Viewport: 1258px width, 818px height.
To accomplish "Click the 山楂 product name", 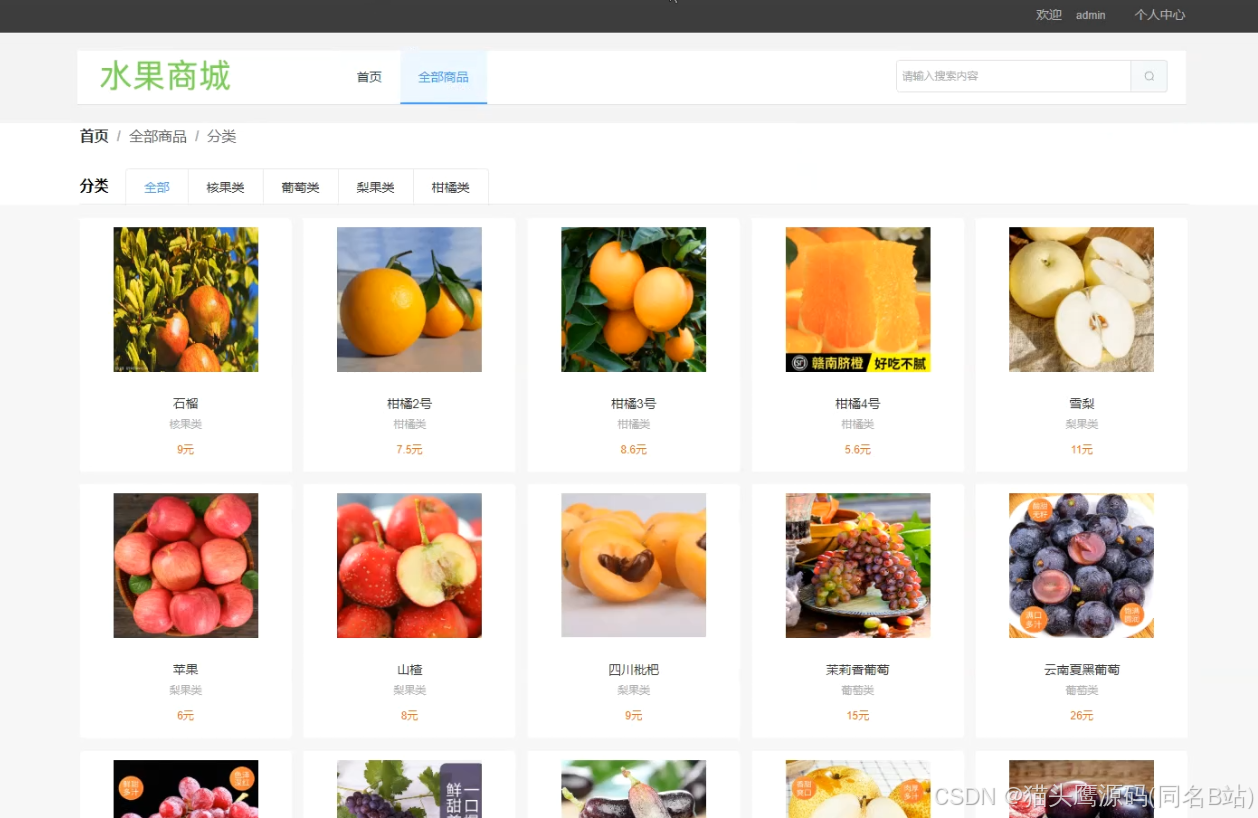I will point(410,670).
